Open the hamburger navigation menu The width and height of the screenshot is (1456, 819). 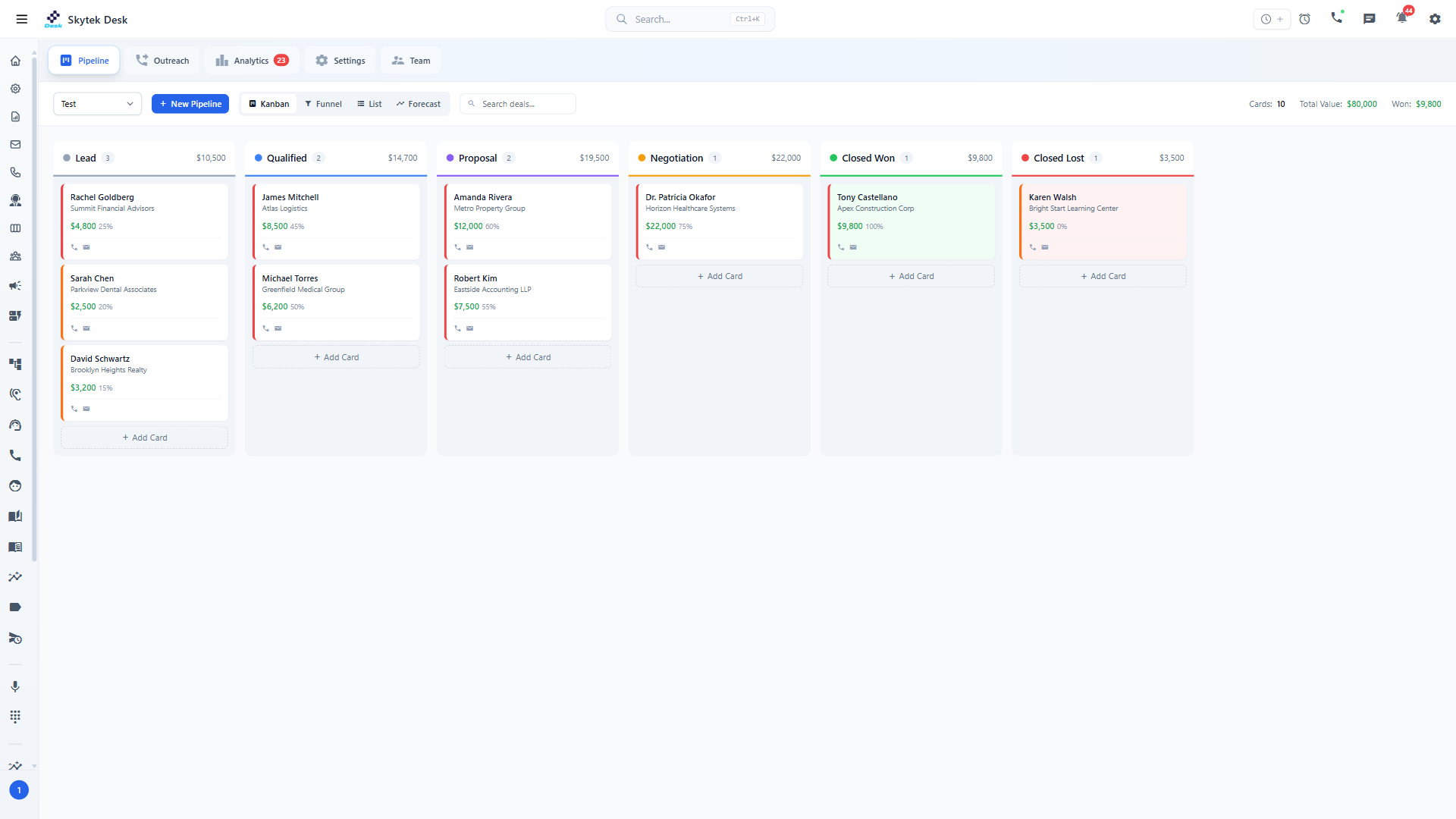(22, 19)
